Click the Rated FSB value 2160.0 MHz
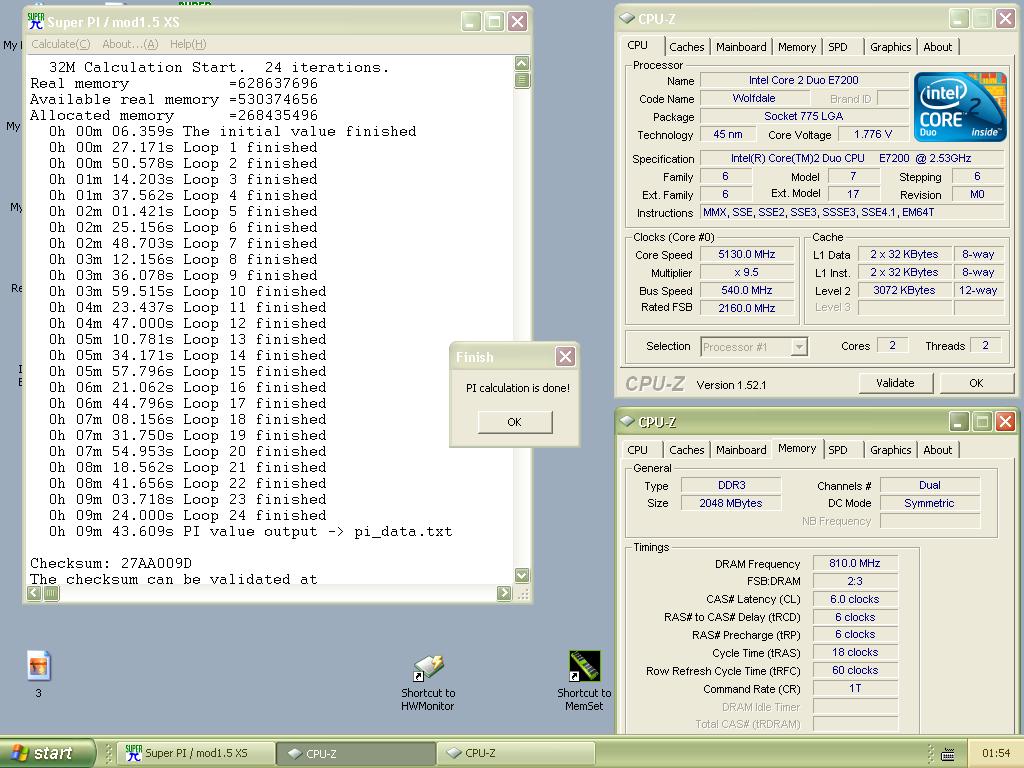Screen dimensions: 1024x768 tap(746, 308)
